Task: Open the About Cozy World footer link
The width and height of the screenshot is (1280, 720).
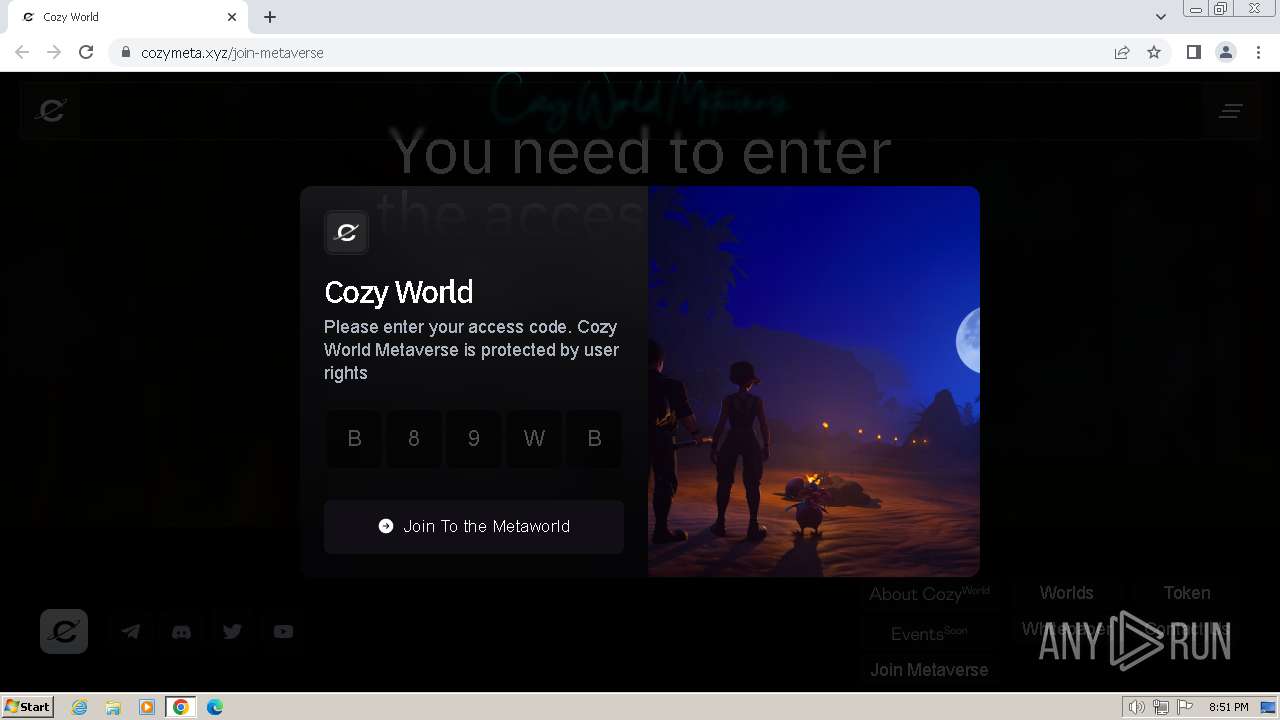Action: coord(929,593)
